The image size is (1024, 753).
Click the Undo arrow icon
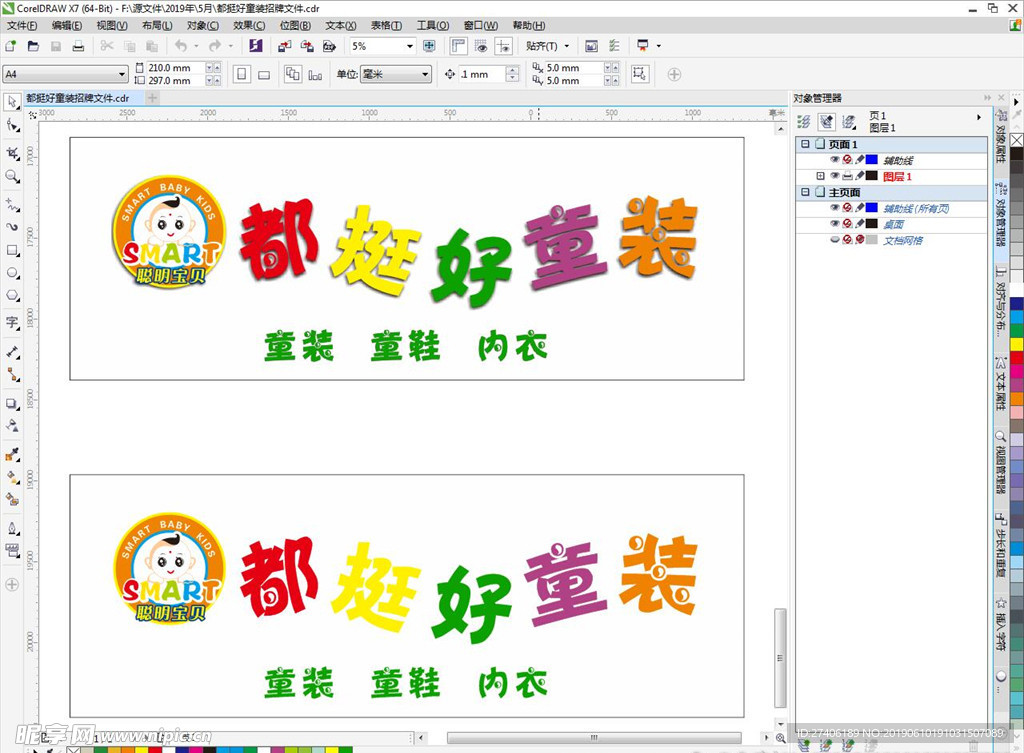click(181, 46)
